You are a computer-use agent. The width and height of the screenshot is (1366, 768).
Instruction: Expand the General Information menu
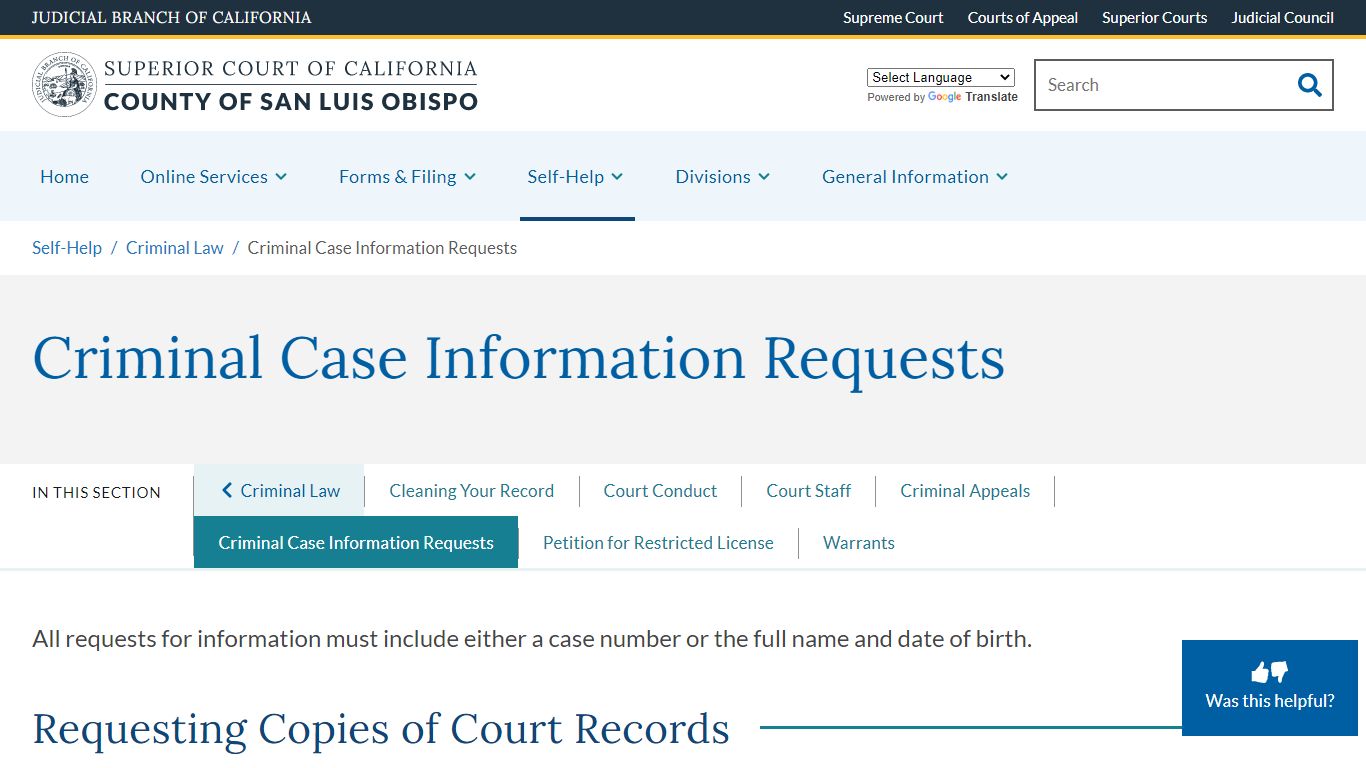(915, 176)
